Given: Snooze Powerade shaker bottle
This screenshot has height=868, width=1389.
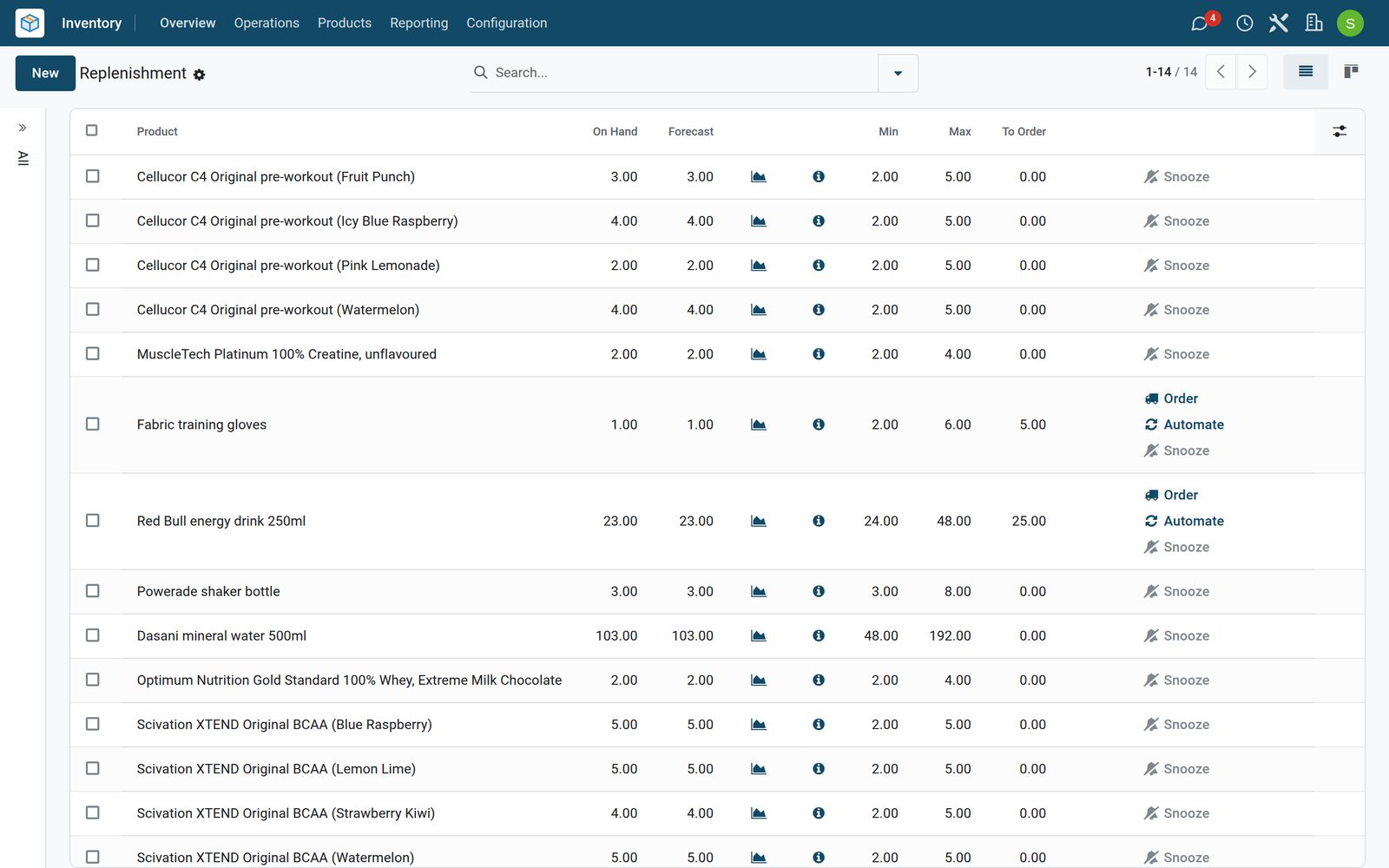Looking at the screenshot, I should 1177,591.
